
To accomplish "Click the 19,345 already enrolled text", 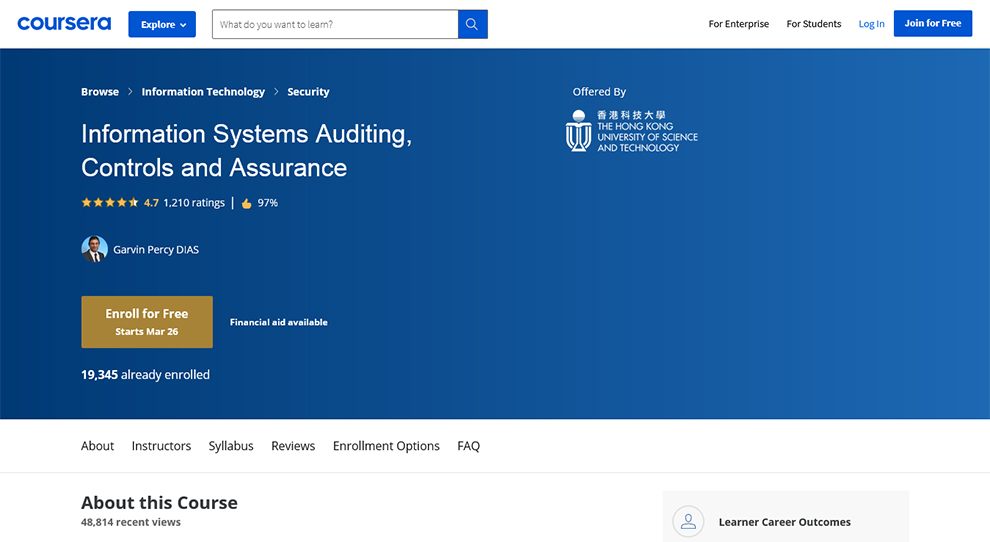I will [x=145, y=375].
